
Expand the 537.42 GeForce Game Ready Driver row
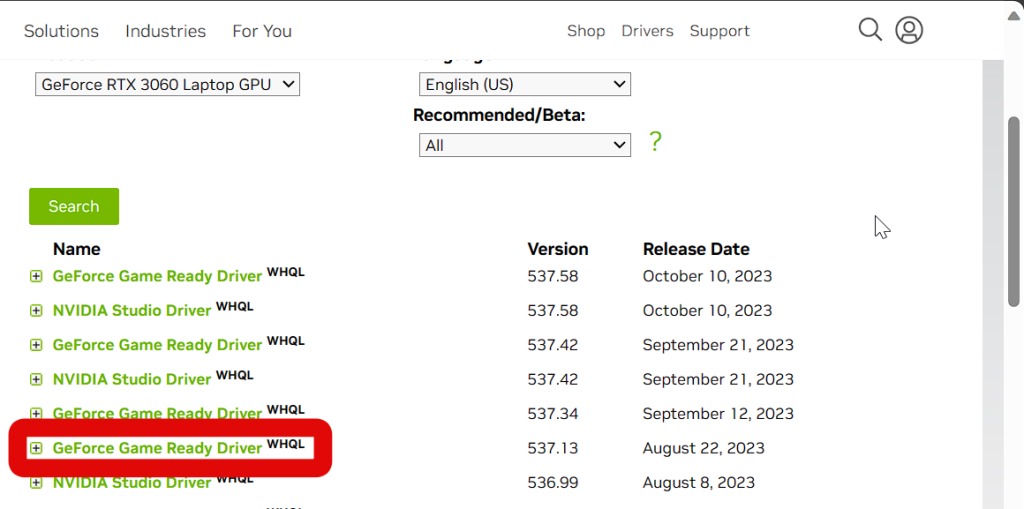[x=36, y=345]
